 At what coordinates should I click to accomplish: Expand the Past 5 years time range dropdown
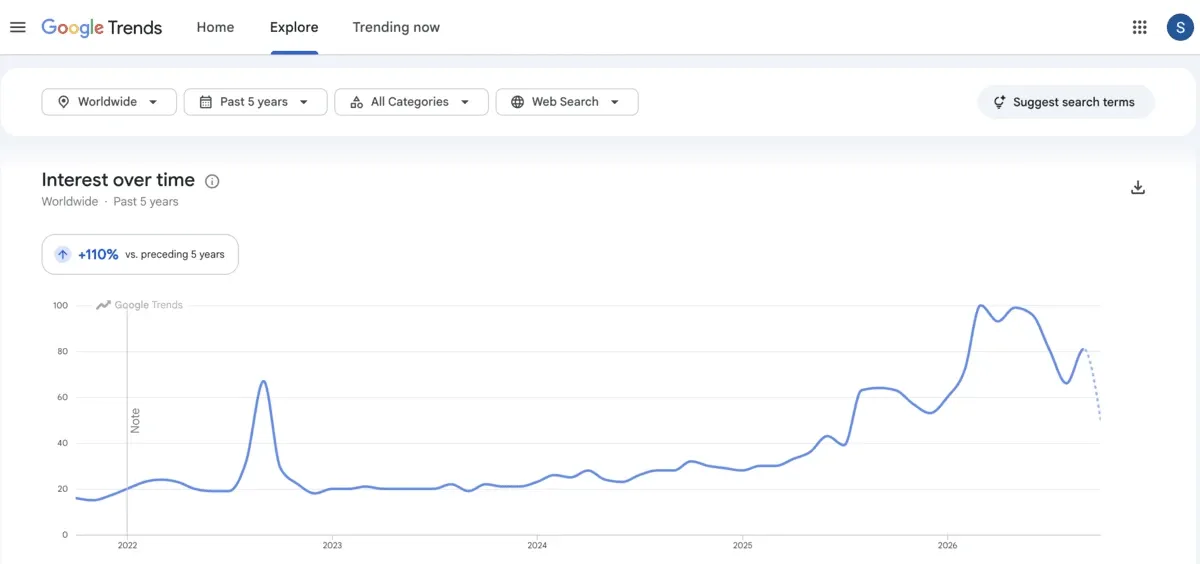pyautogui.click(x=255, y=102)
